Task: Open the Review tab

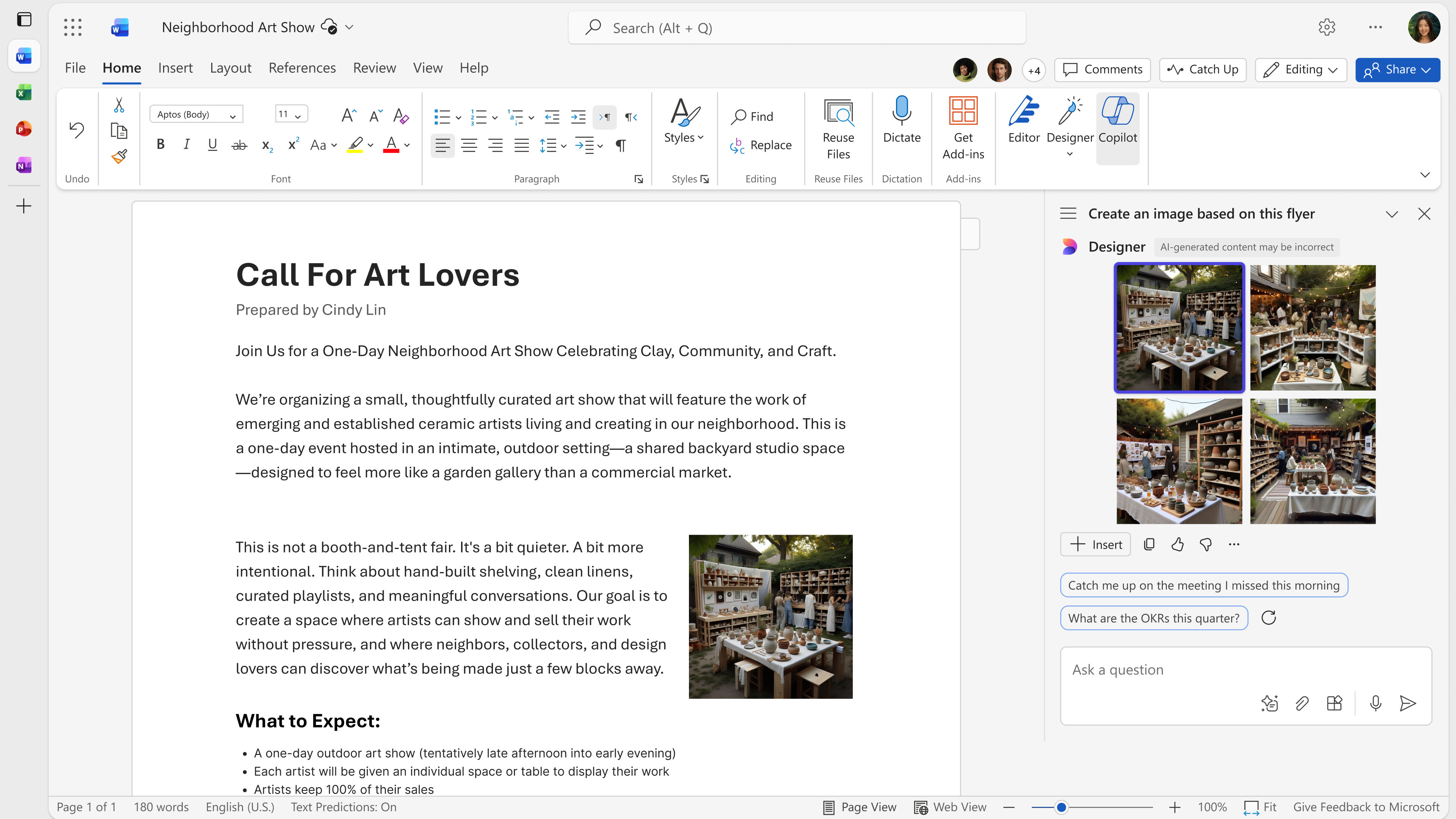Action: pyautogui.click(x=374, y=68)
